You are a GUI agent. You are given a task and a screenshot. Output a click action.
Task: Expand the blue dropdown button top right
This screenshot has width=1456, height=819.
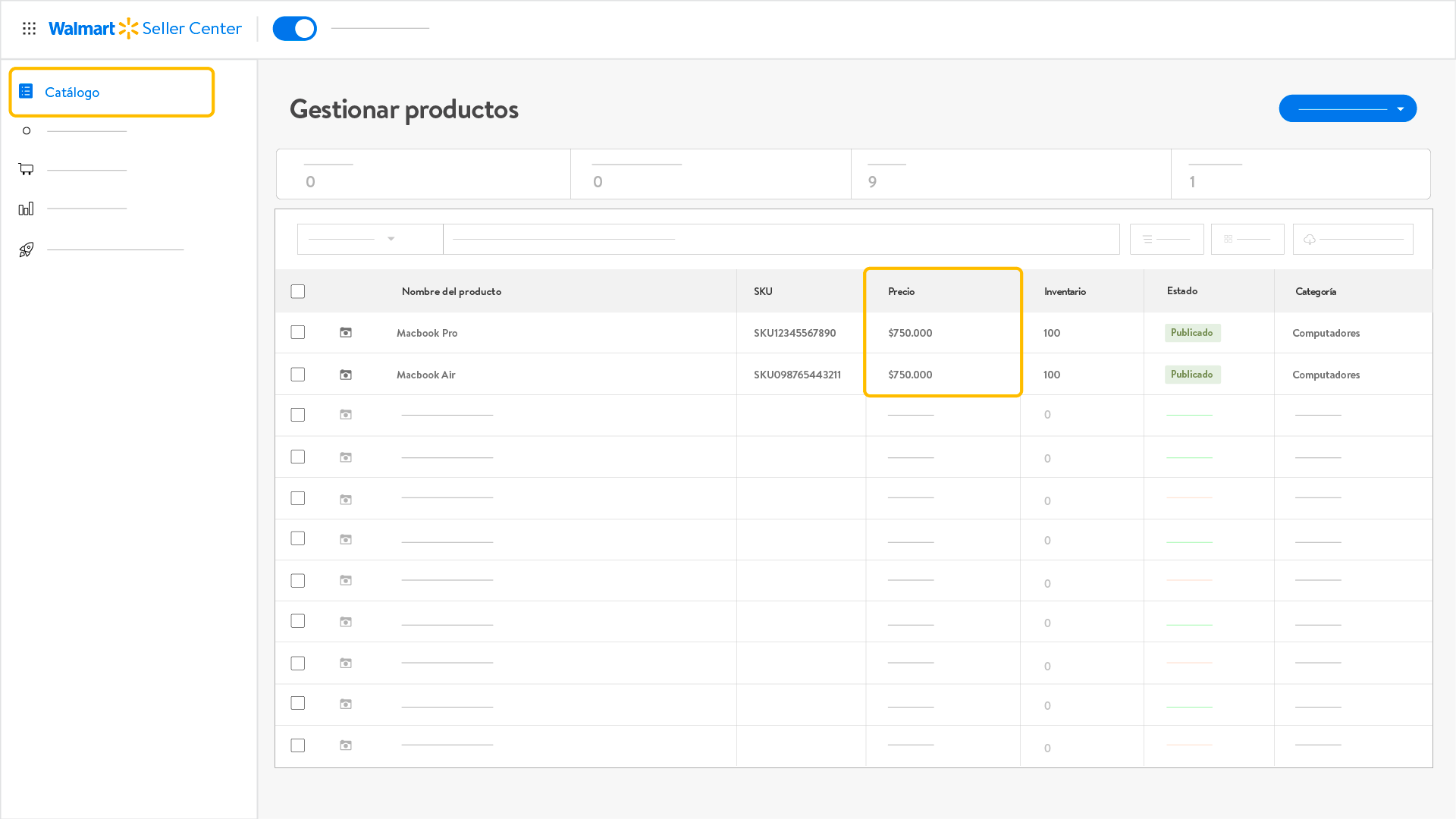(1348, 108)
